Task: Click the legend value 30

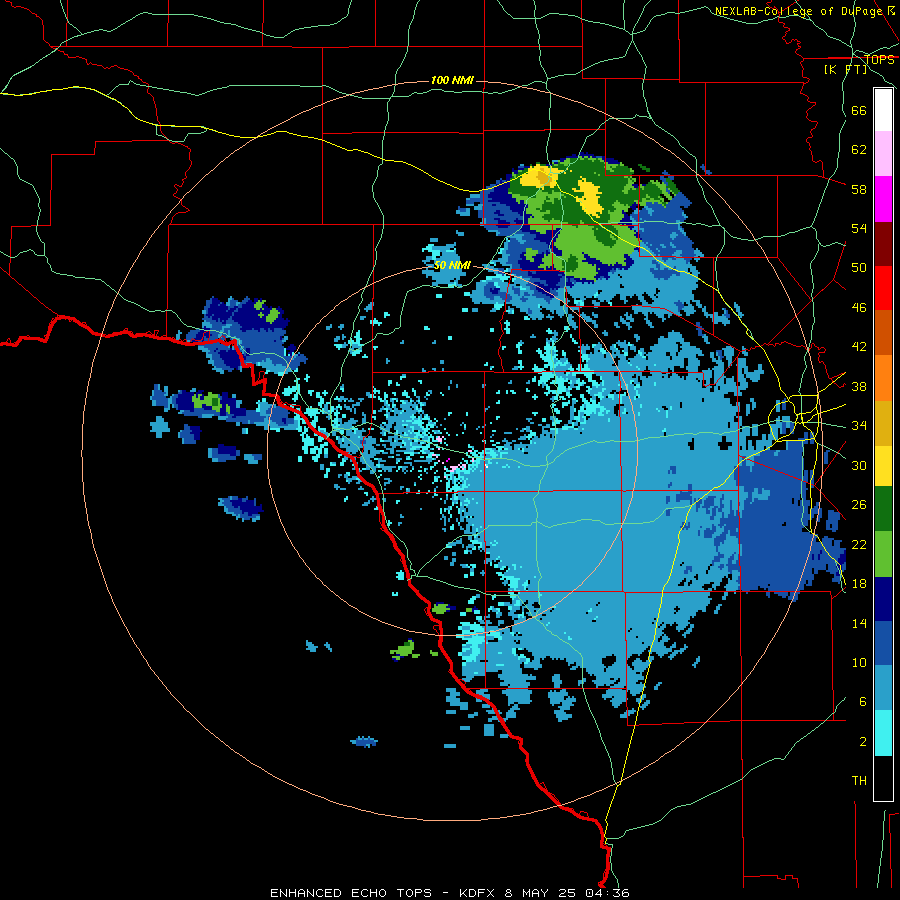Action: (x=859, y=465)
